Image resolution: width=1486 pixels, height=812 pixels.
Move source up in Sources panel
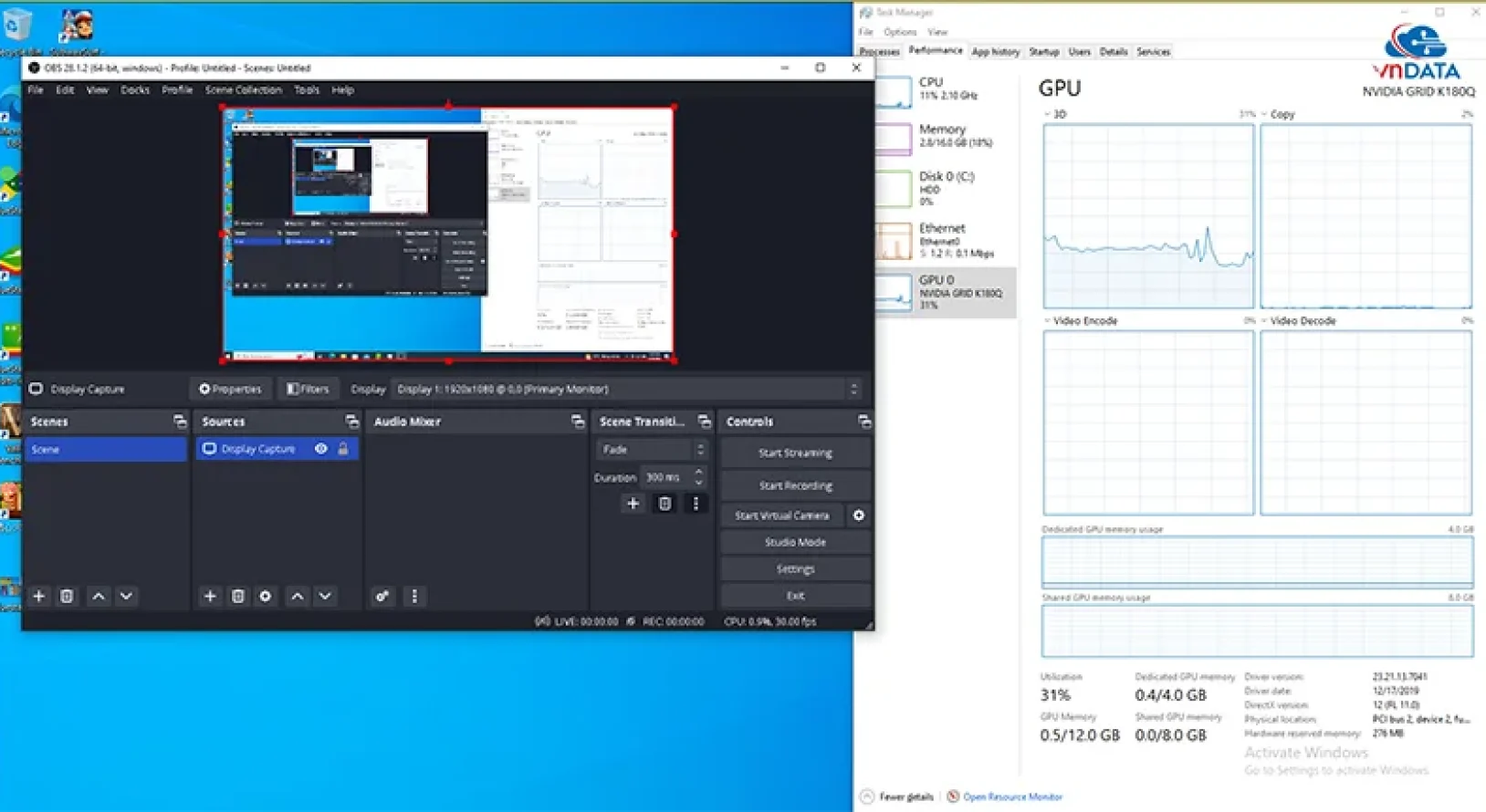point(298,596)
